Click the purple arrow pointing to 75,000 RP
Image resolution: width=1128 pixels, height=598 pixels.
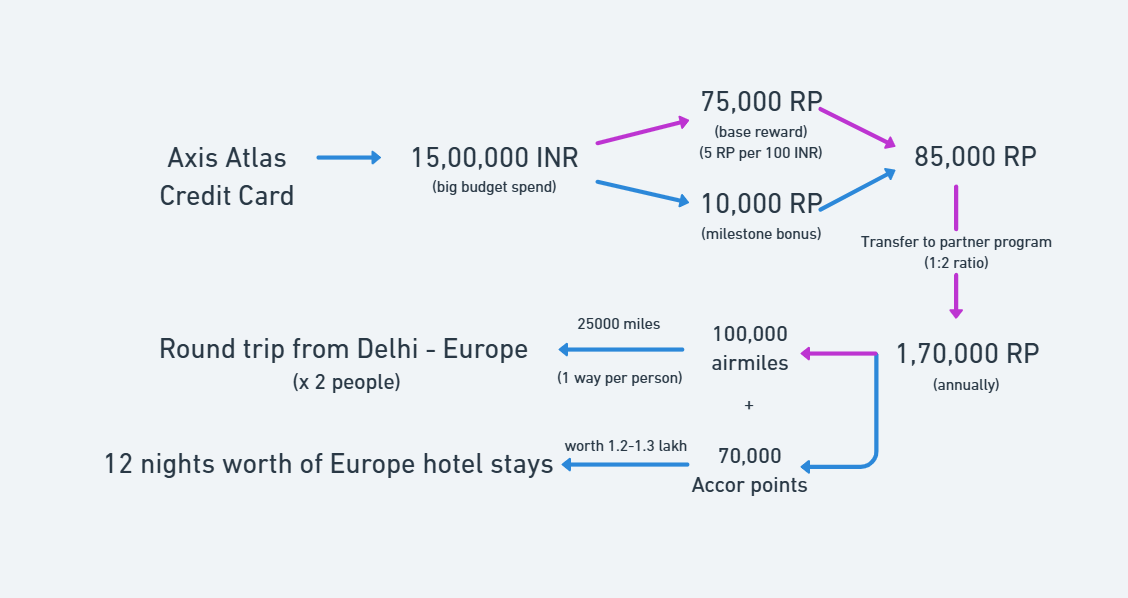[642, 132]
